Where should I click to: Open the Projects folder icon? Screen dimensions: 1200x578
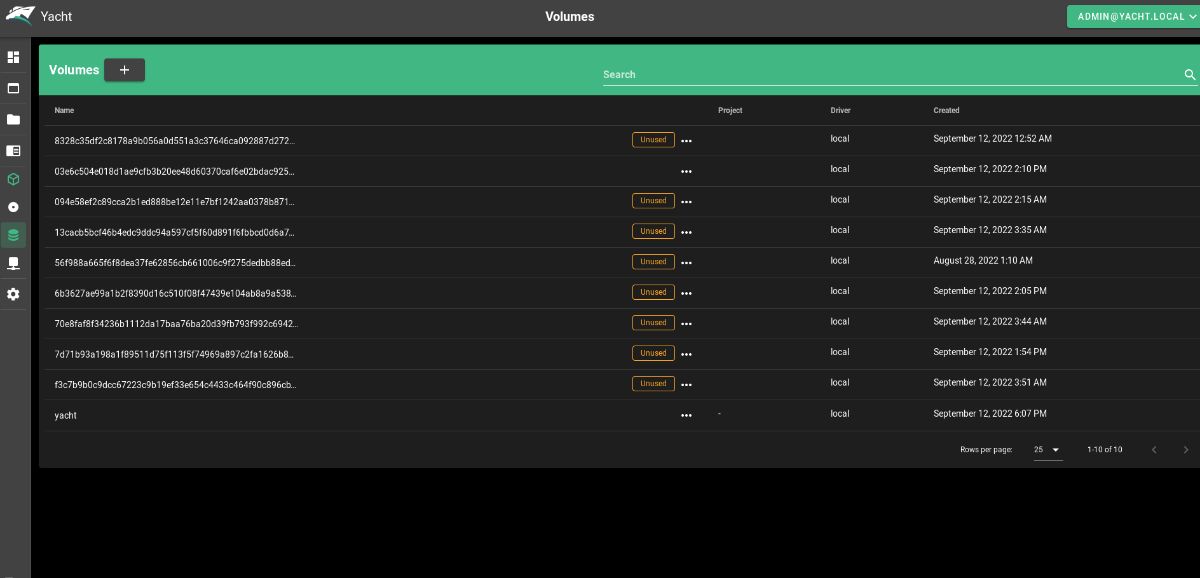[13, 119]
